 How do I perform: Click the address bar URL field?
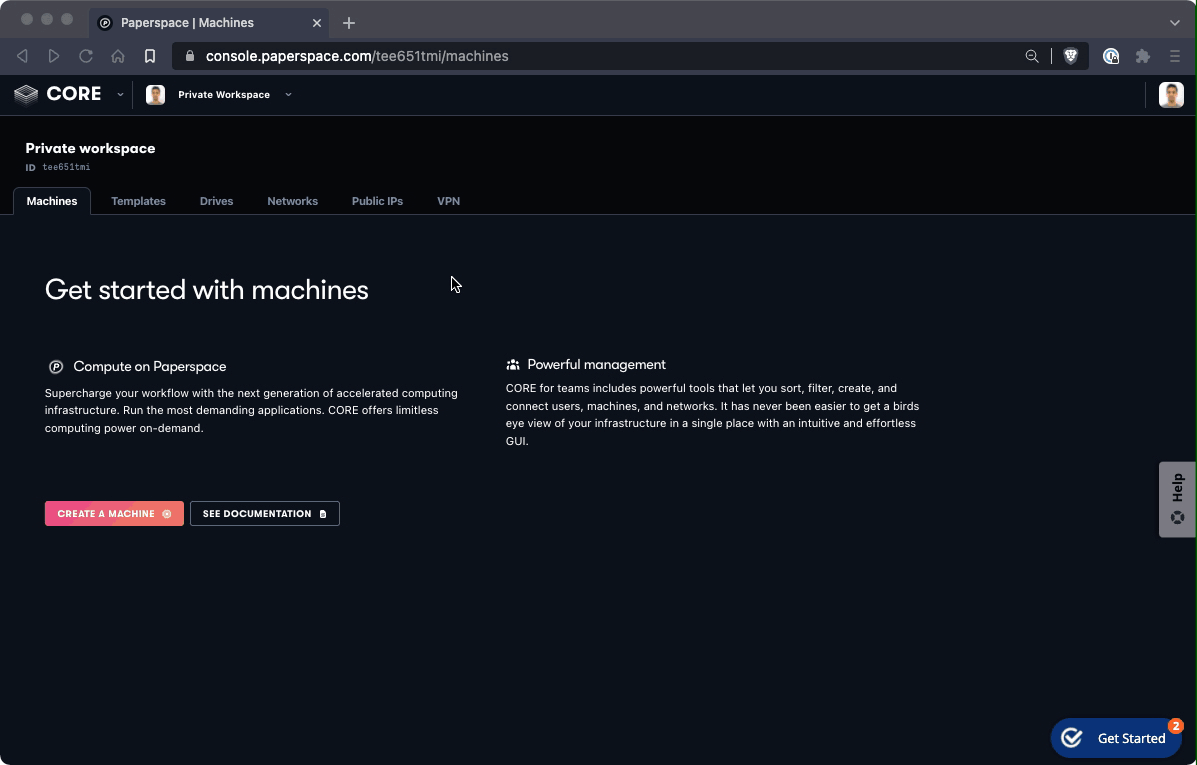tap(595, 56)
